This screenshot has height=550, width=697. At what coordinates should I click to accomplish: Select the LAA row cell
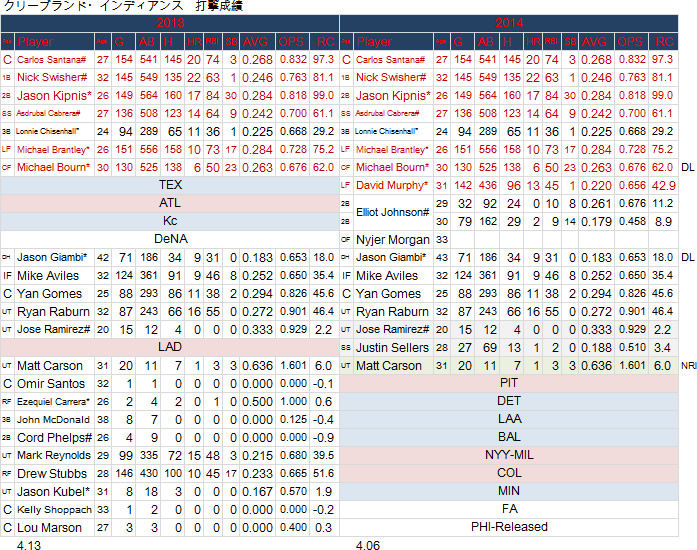509,419
